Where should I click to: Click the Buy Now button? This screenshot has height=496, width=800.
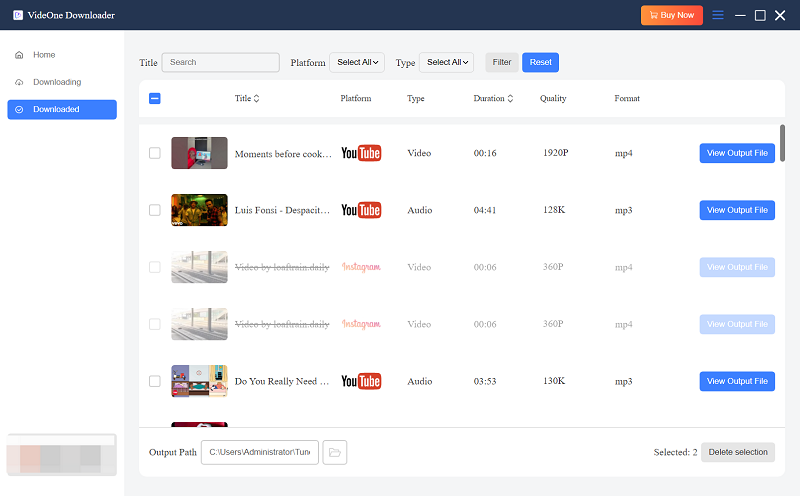click(x=671, y=15)
